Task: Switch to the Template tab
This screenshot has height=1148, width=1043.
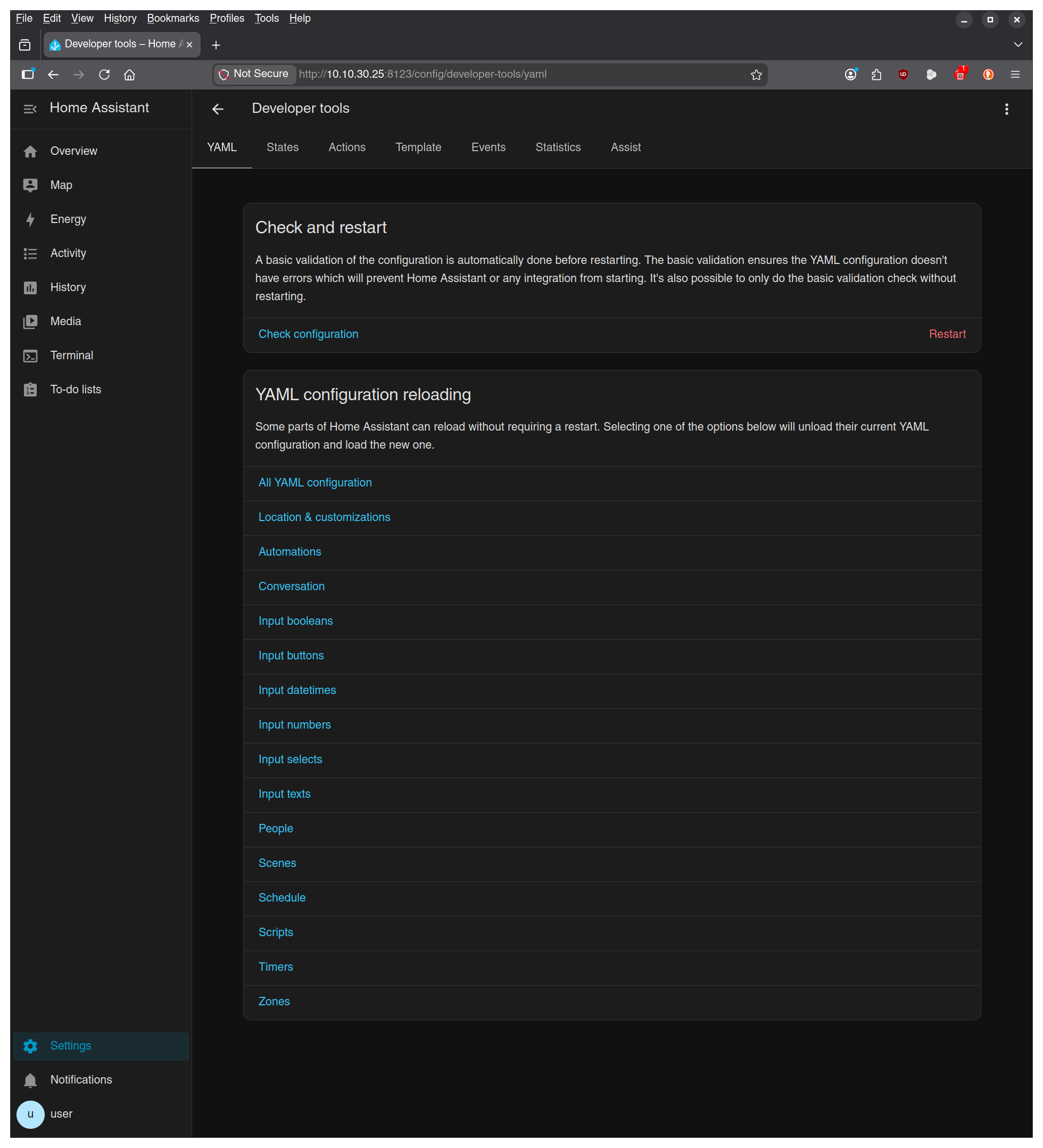Action: pos(418,147)
